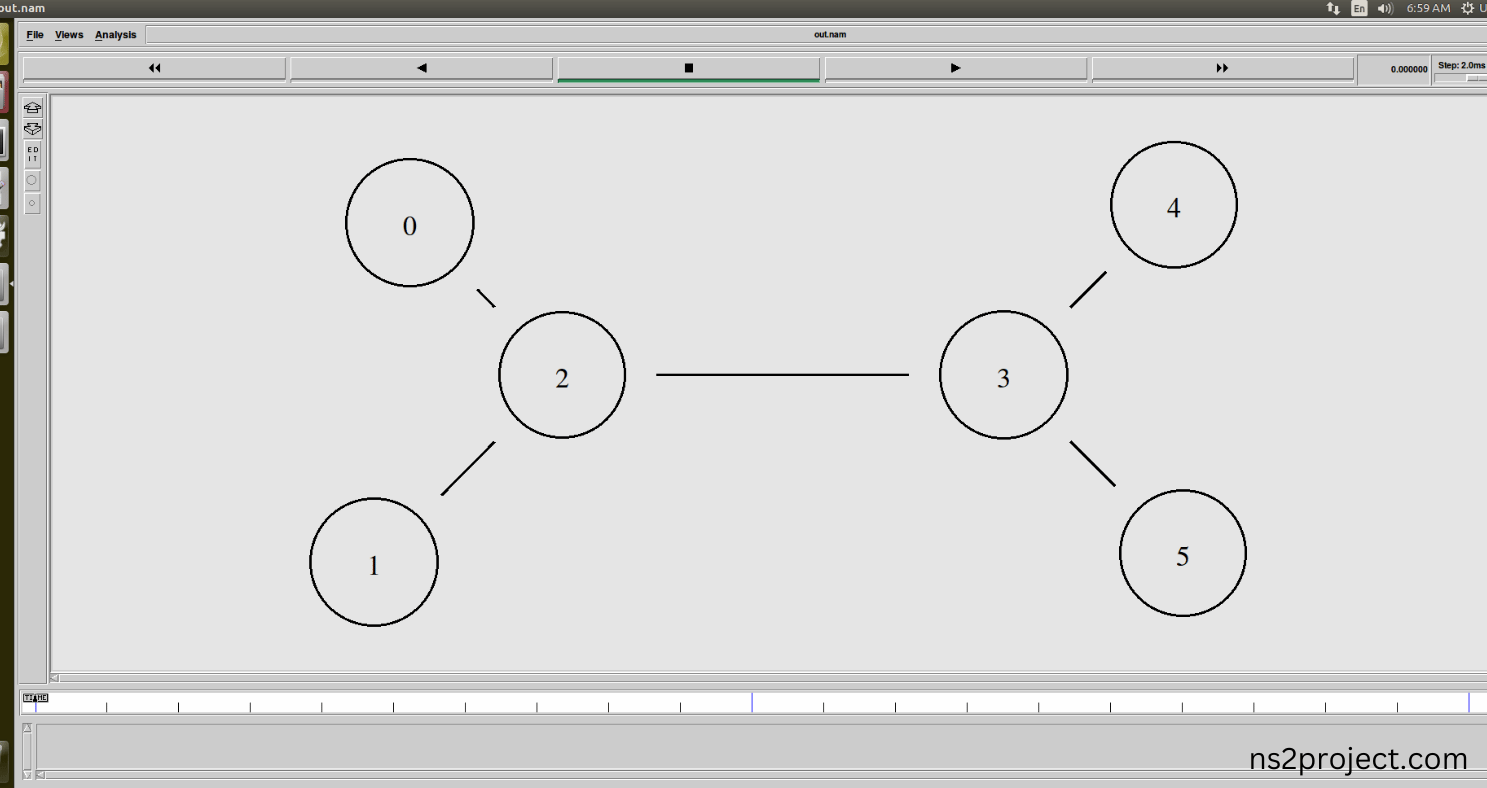Click the Step 2.0ms speed slider
Image resolution: width=1487 pixels, height=788 pixels.
[x=1461, y=77]
